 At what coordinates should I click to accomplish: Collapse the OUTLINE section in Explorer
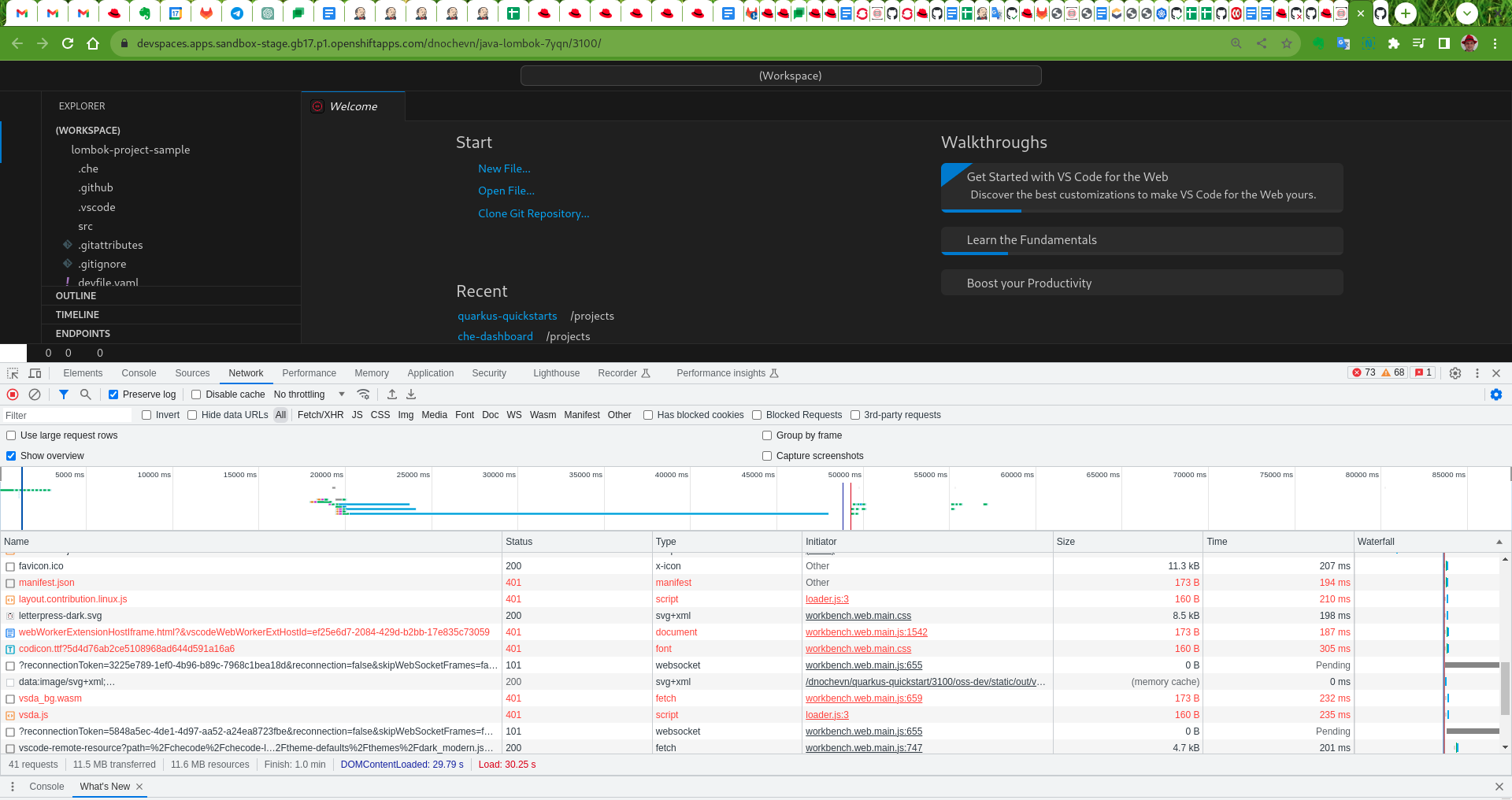pos(76,296)
